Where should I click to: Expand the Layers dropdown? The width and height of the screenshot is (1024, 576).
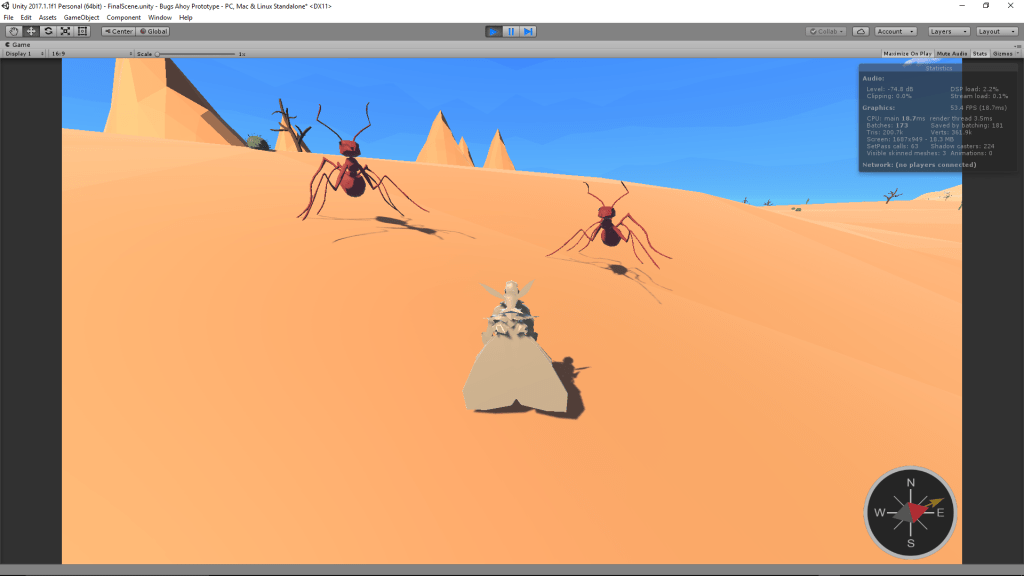[947, 31]
